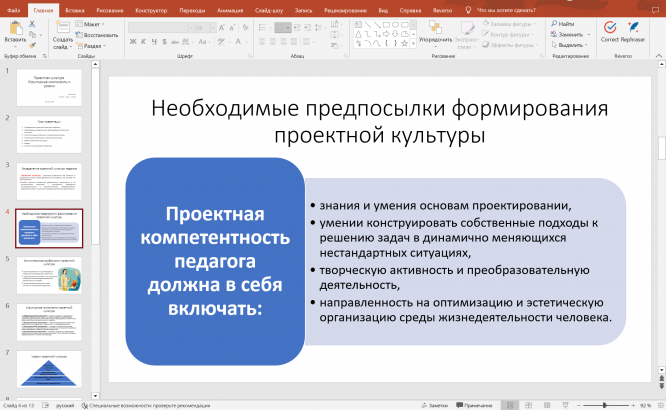Click the Cut scissors icon
The image size is (666, 410).
pyautogui.click(x=32, y=22)
